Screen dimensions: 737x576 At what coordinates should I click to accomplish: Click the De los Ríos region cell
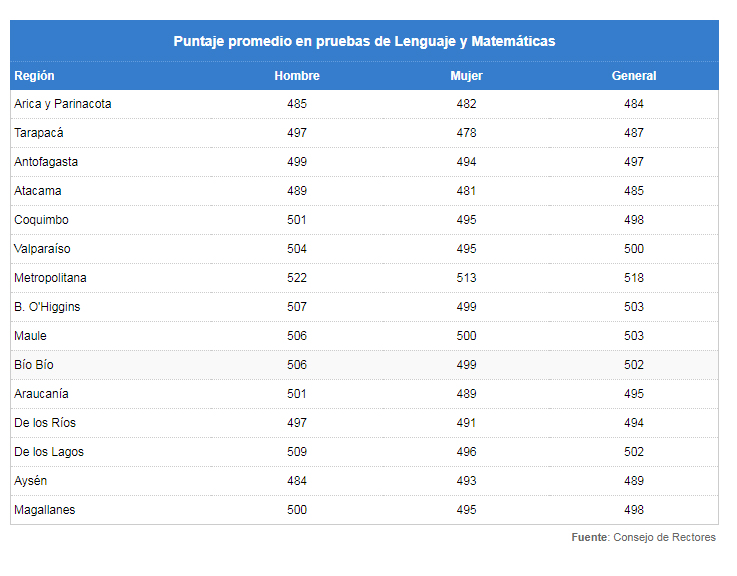45,423
